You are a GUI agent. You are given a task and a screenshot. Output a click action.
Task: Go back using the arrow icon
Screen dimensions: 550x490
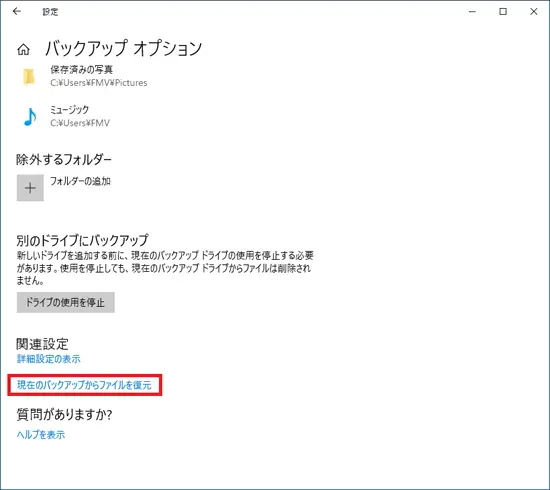pos(16,12)
